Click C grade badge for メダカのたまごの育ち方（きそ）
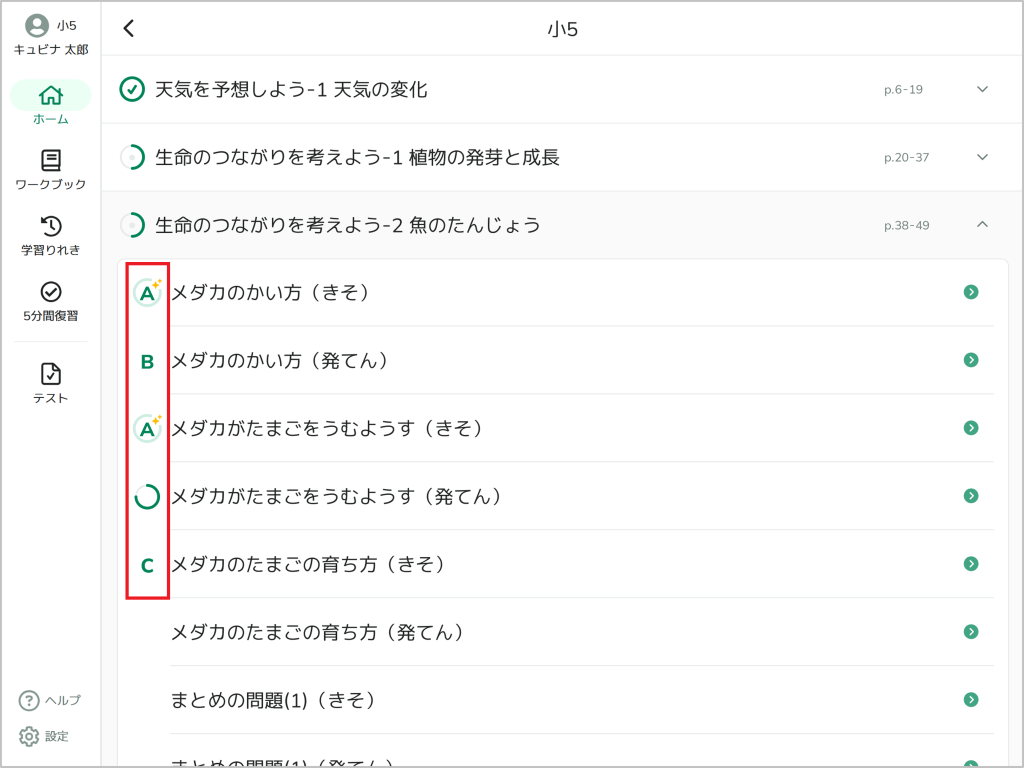 pyautogui.click(x=148, y=565)
